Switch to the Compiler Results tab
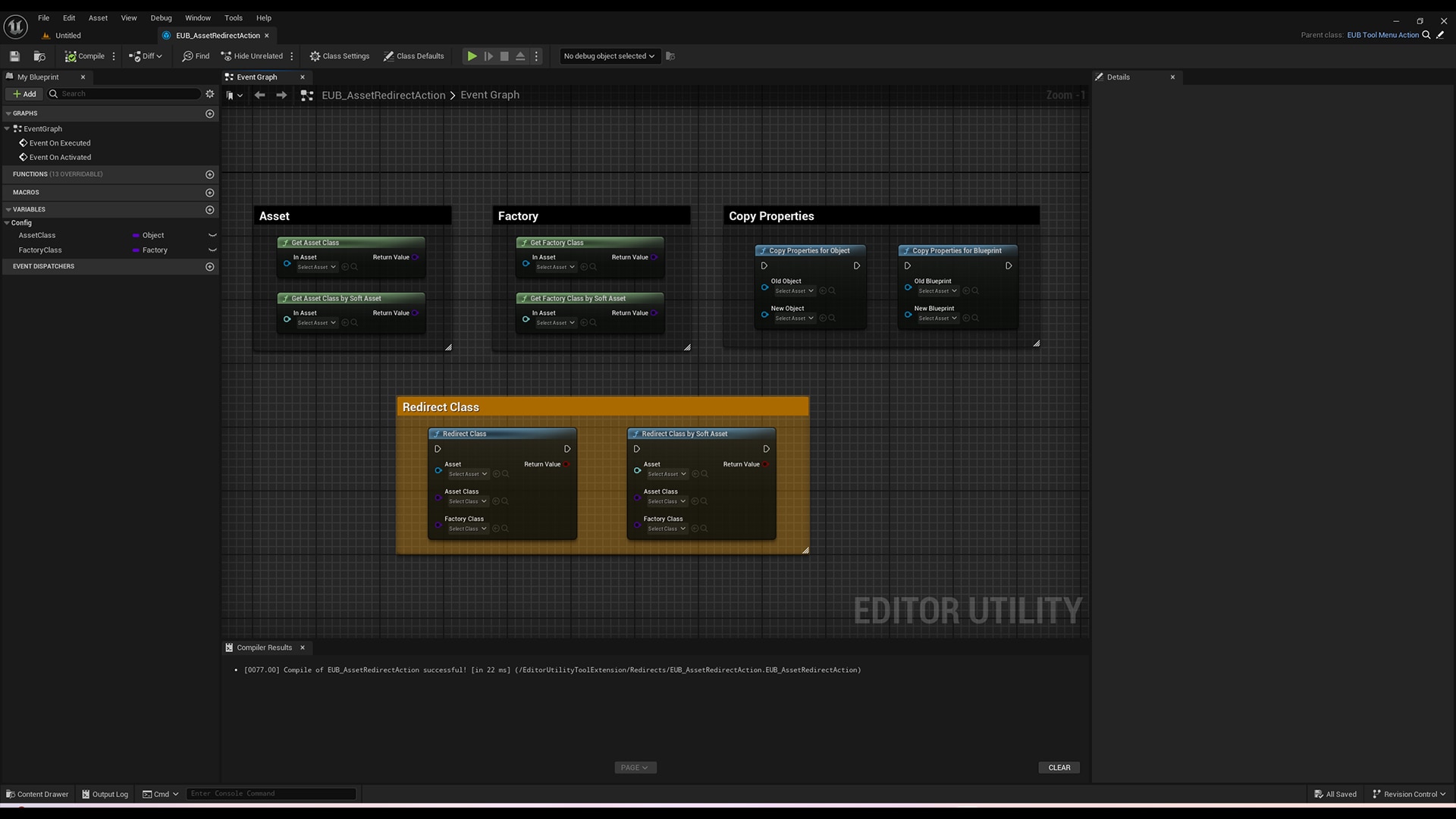Viewport: 1456px width, 819px height. pyautogui.click(x=264, y=647)
